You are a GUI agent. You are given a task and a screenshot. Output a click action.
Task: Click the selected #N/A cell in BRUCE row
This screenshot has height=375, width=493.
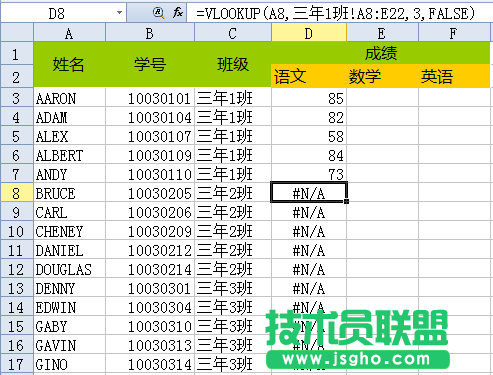(309, 192)
